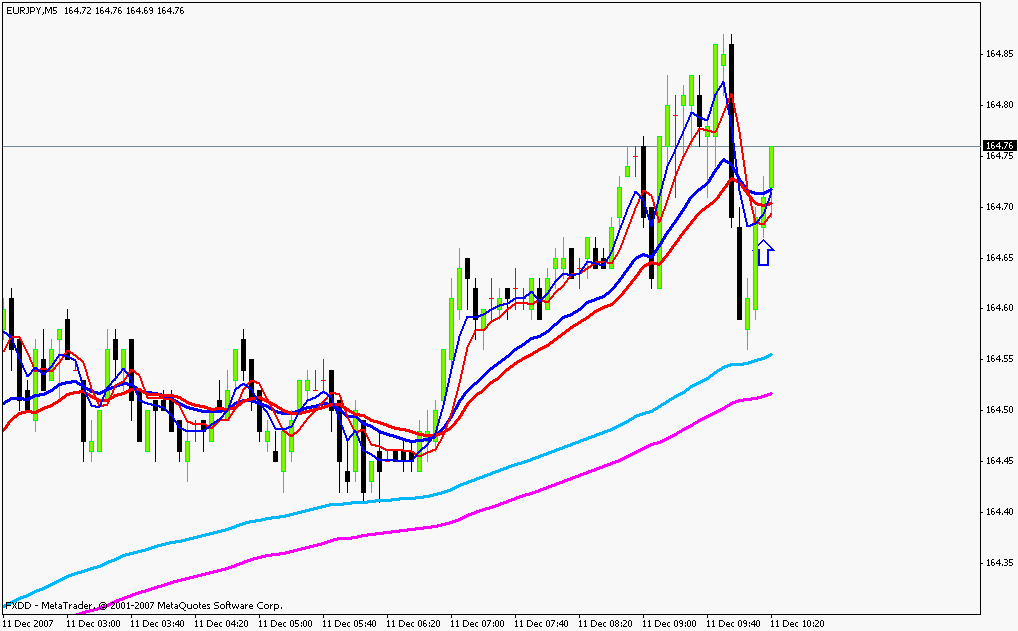The height and width of the screenshot is (631, 1018).
Task: Click the 11 Dec 2007 date label
Action: tap(28, 624)
